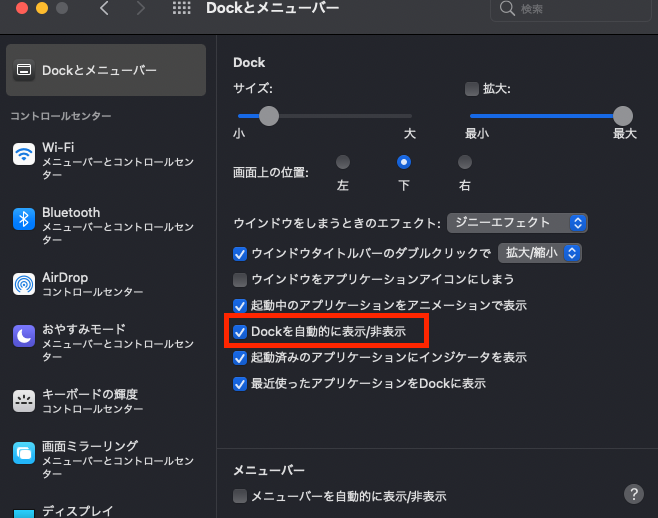The height and width of the screenshot is (518, 658).
Task: Click the magnifier search icon
Action: pos(507,8)
